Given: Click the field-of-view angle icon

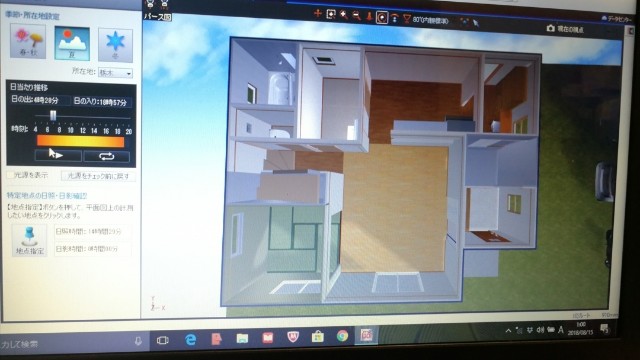Looking at the screenshot, I should point(407,18).
